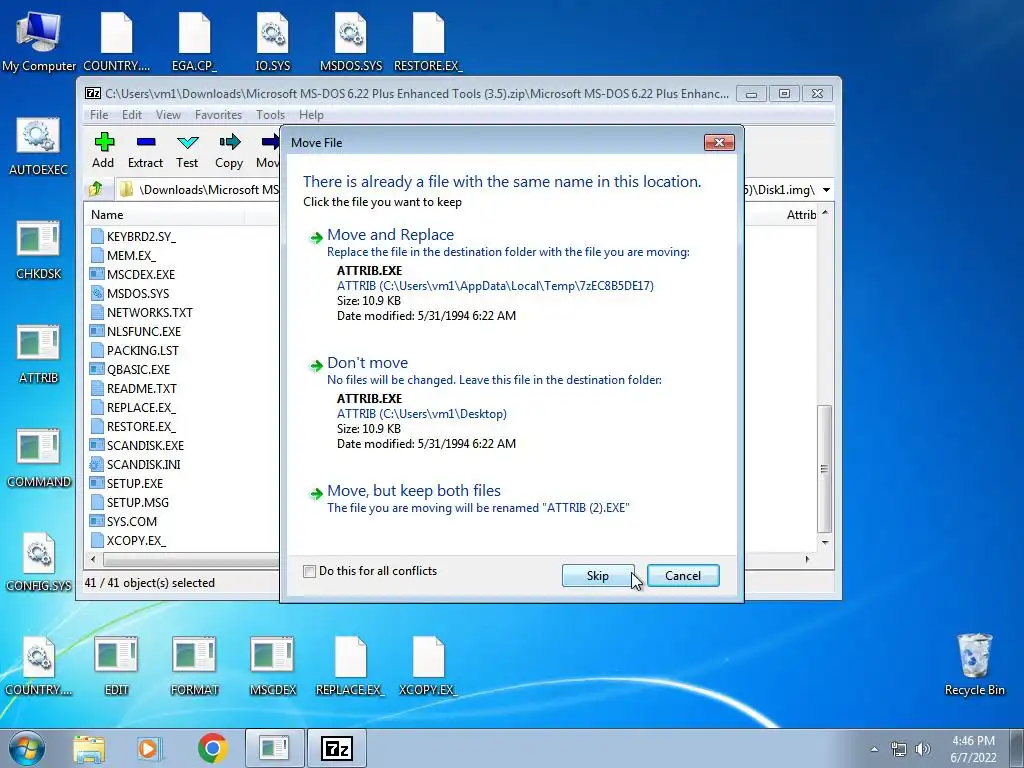The image size is (1024, 768).
Task: Click the network icon in system tray
Action: 899,749
